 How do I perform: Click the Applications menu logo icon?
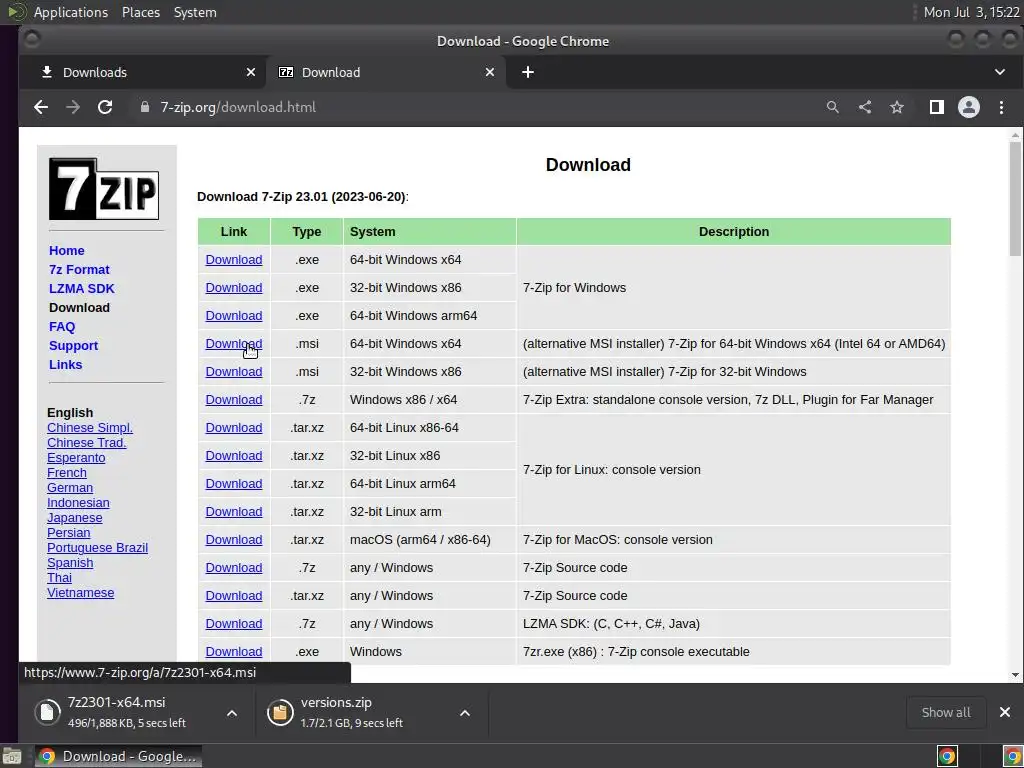(x=16, y=12)
